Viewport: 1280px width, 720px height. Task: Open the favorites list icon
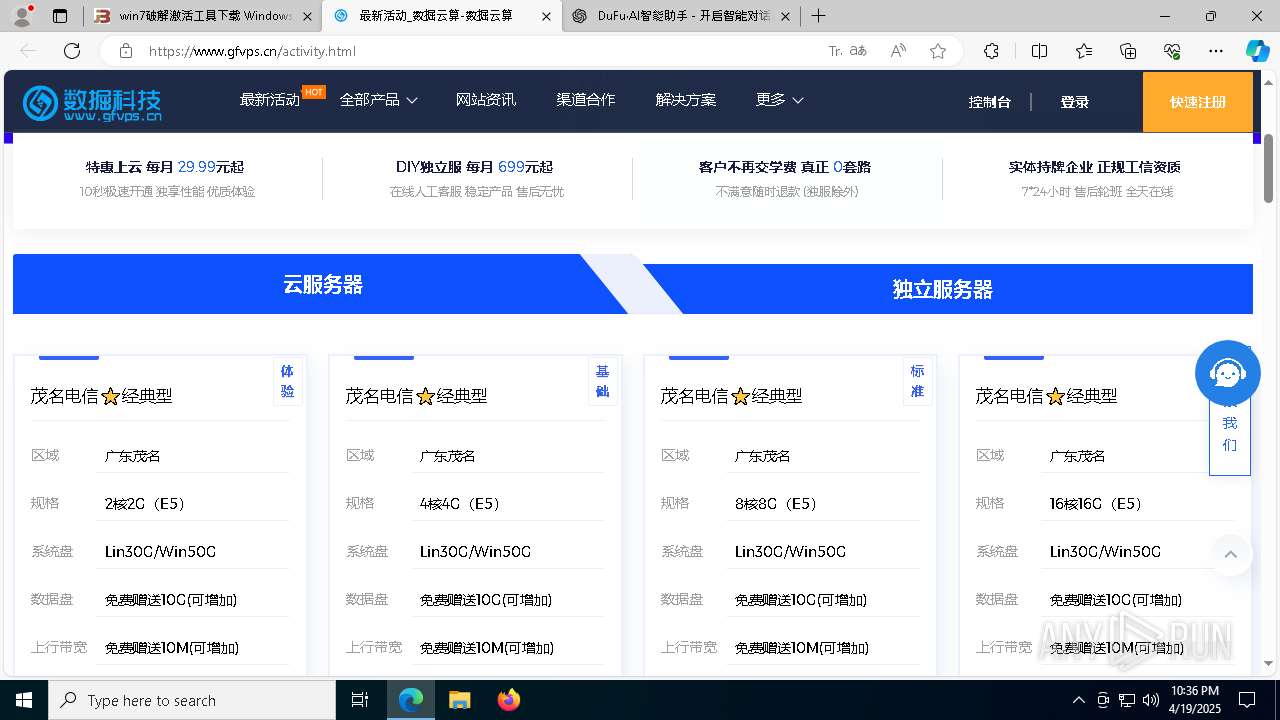1084,51
